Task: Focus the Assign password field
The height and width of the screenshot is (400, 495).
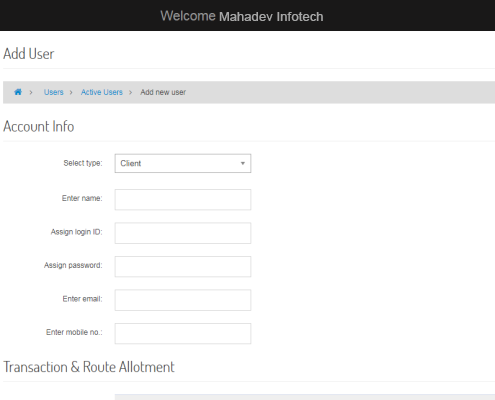Action: 183,266
